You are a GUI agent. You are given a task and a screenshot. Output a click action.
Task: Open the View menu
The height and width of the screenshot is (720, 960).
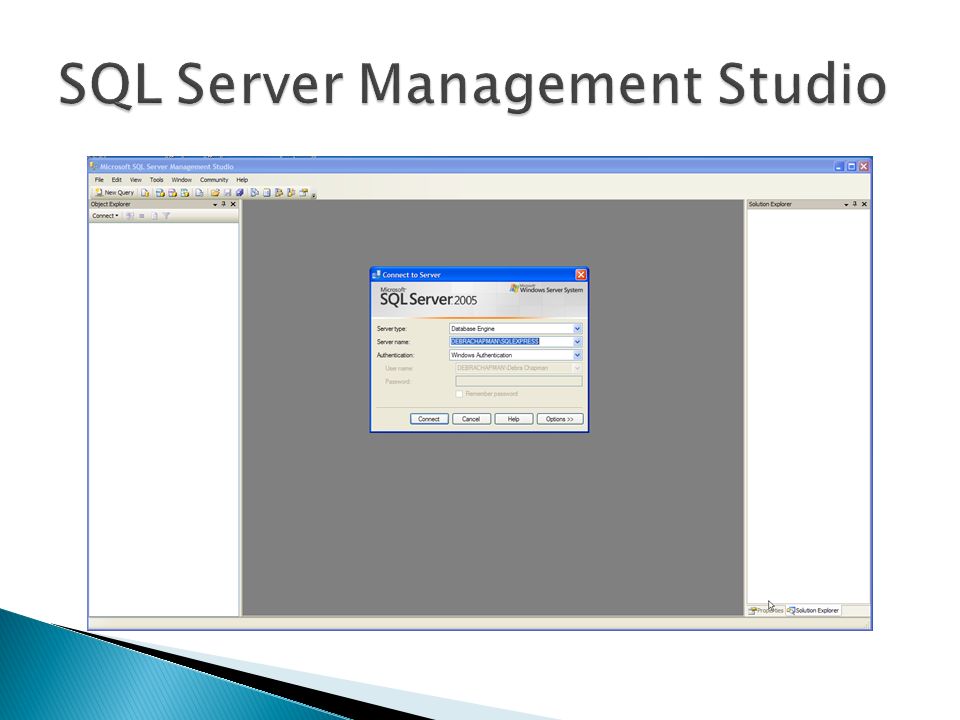pyautogui.click(x=135, y=180)
